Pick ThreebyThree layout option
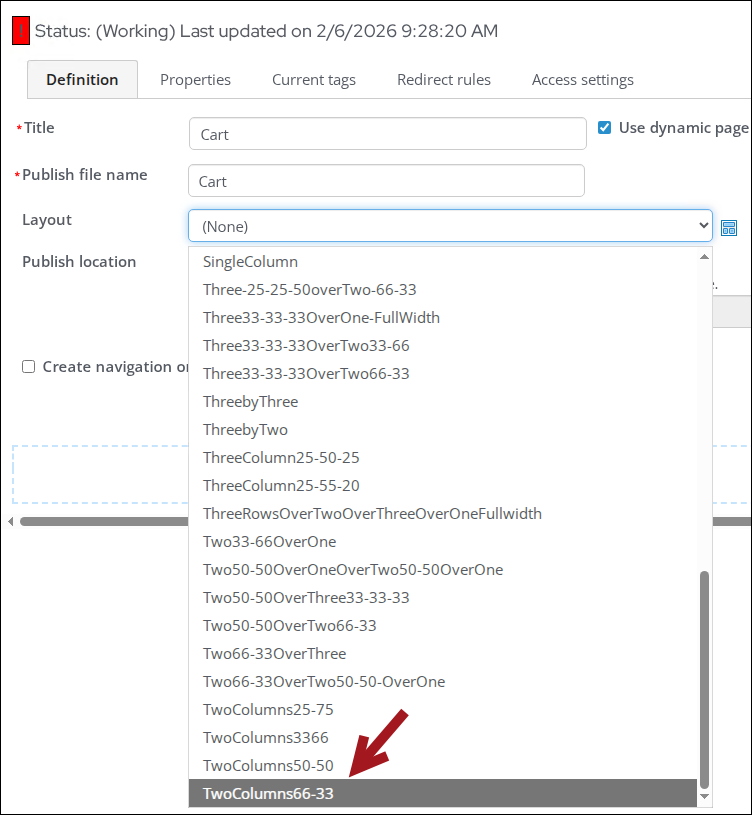 click(x=250, y=402)
